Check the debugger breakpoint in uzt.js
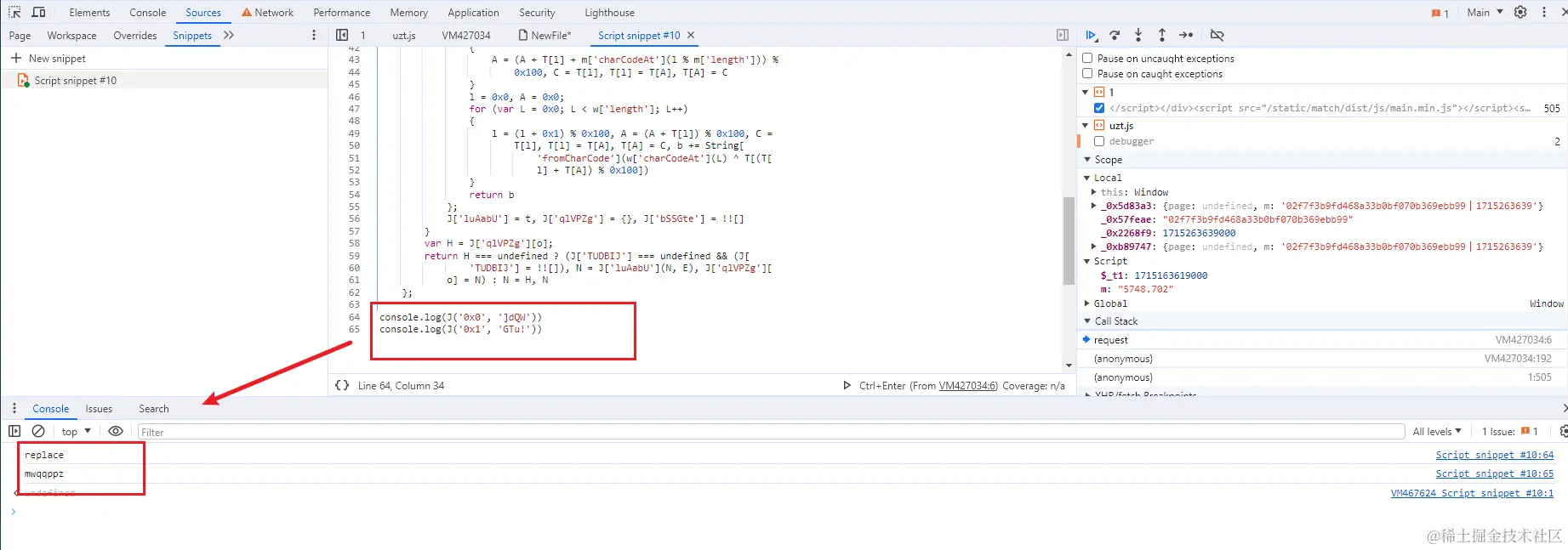The image size is (1568, 550). coord(1099,141)
